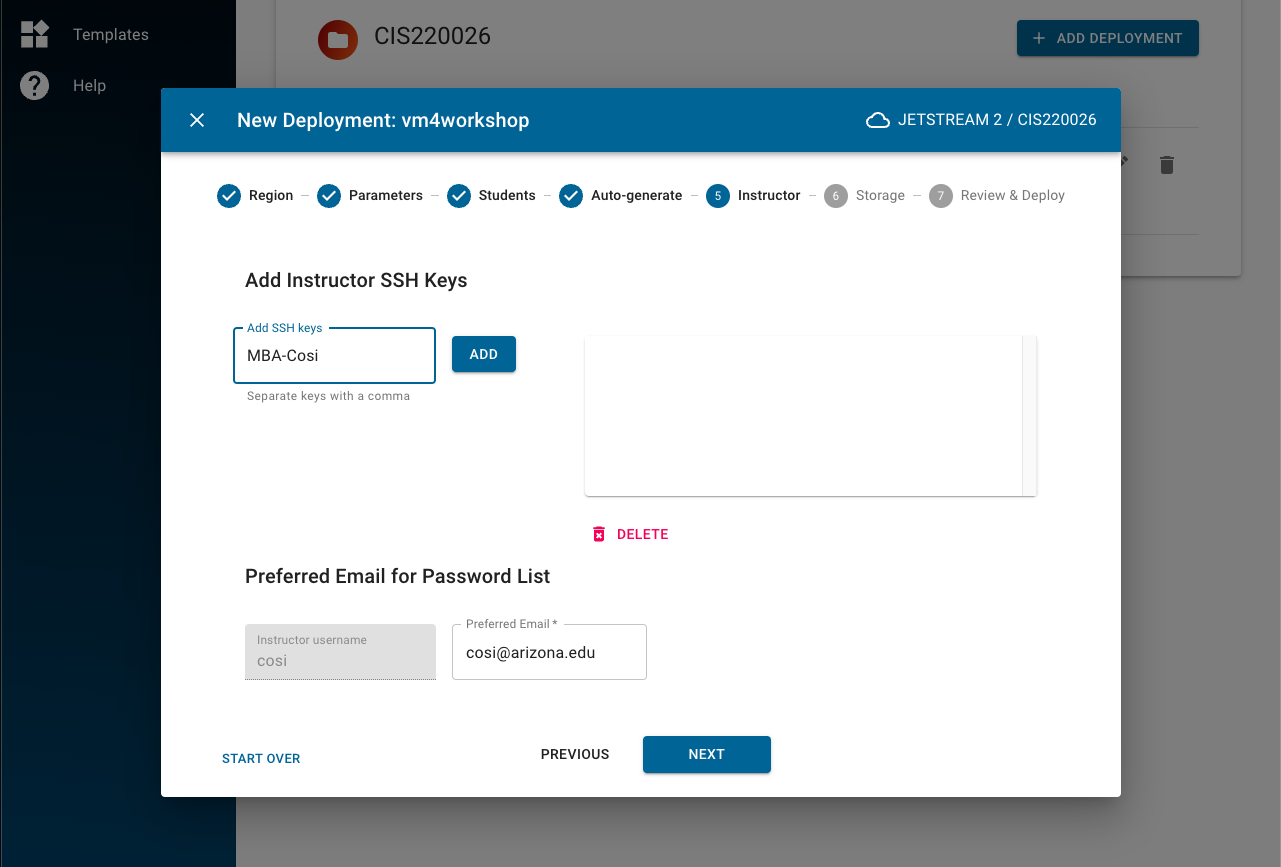Open Help from the question mark icon
The width and height of the screenshot is (1281, 867).
click(x=35, y=86)
